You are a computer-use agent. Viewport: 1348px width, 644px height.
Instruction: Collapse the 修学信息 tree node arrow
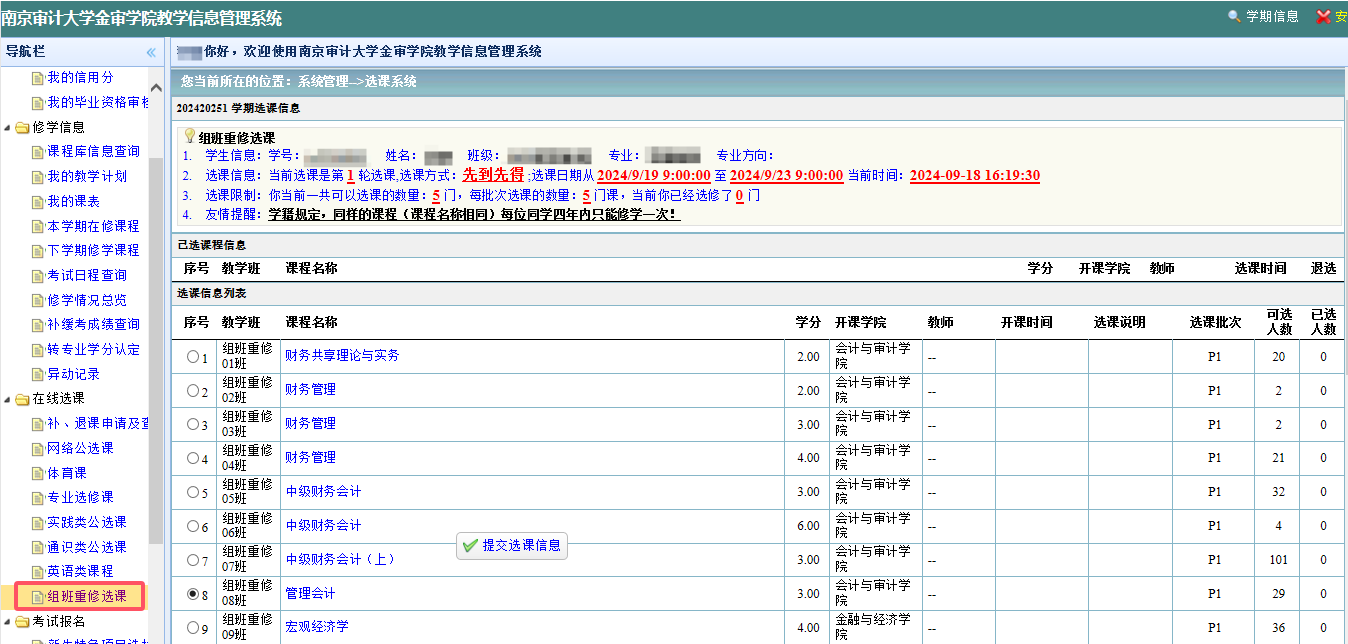tap(8, 128)
